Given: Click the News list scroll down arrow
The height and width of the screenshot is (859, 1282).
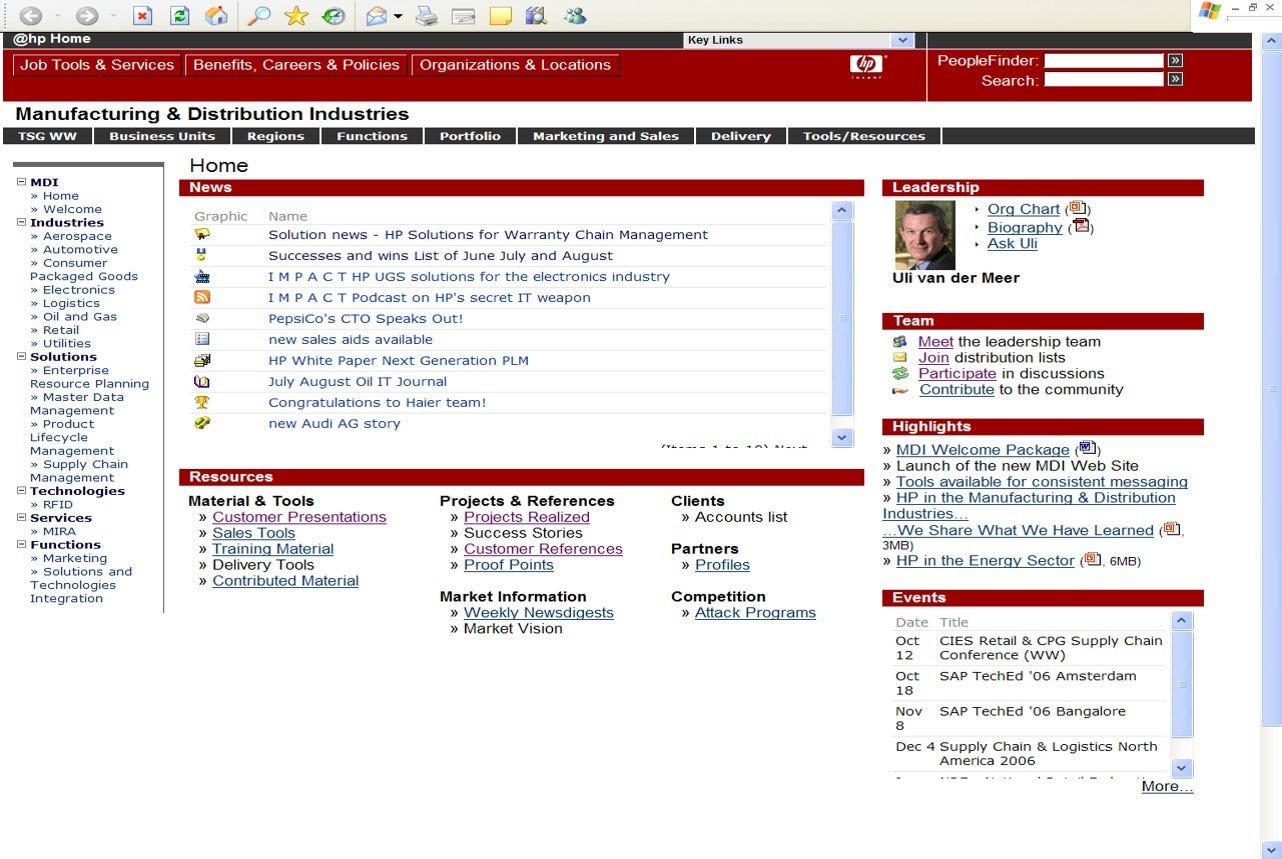Looking at the screenshot, I should point(842,437).
